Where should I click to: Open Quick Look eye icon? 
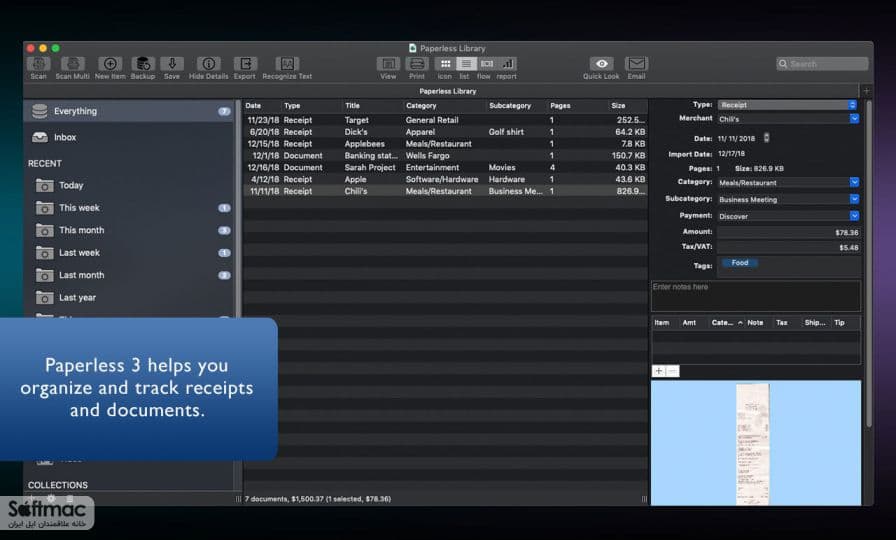tap(601, 64)
